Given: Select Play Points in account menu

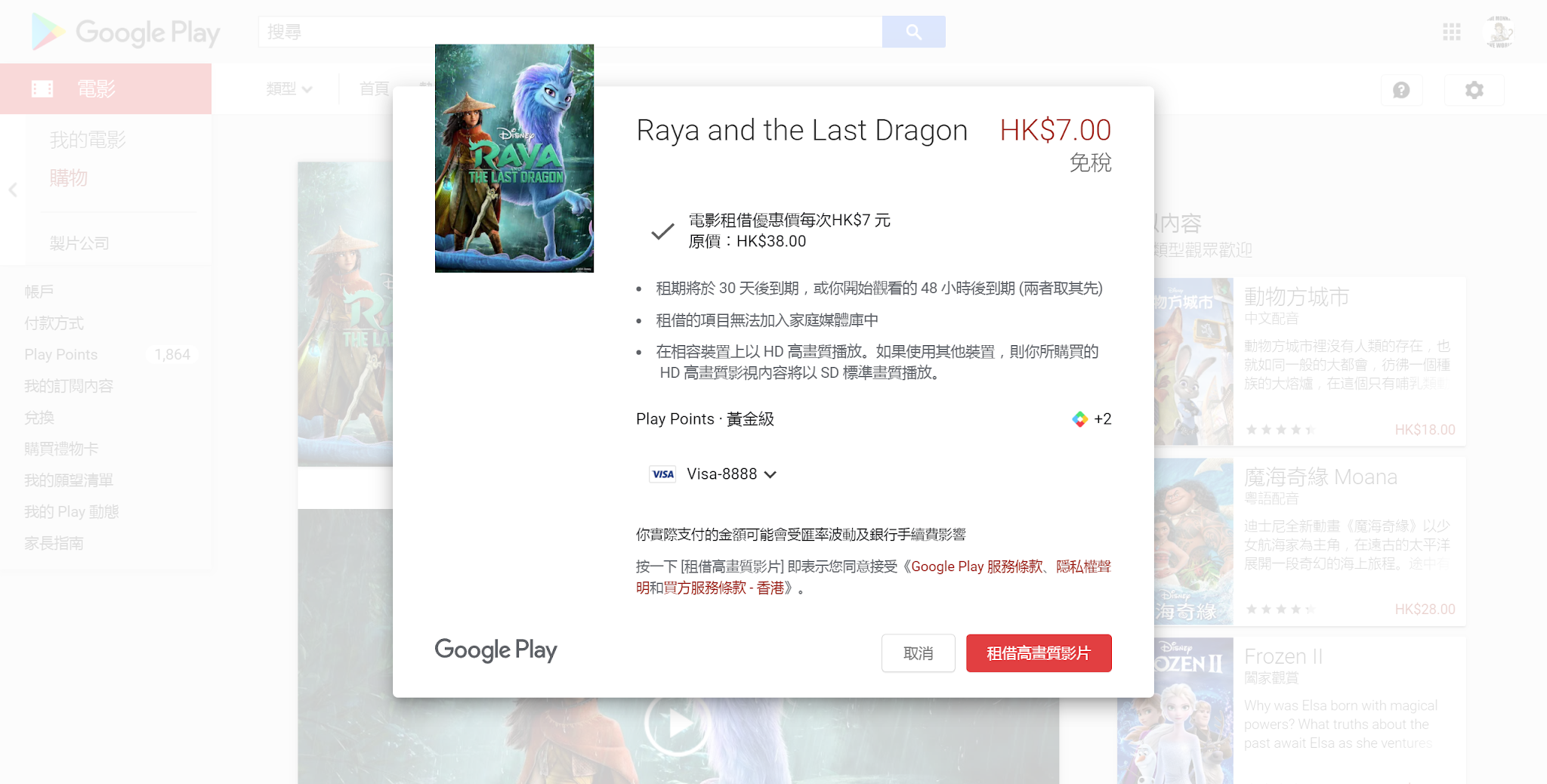Looking at the screenshot, I should click(60, 354).
